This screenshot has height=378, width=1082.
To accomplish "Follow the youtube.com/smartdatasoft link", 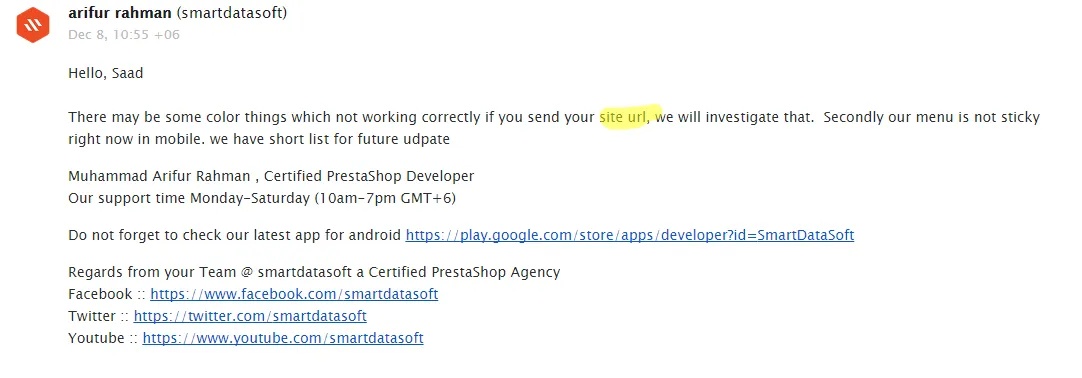I will [x=283, y=338].
